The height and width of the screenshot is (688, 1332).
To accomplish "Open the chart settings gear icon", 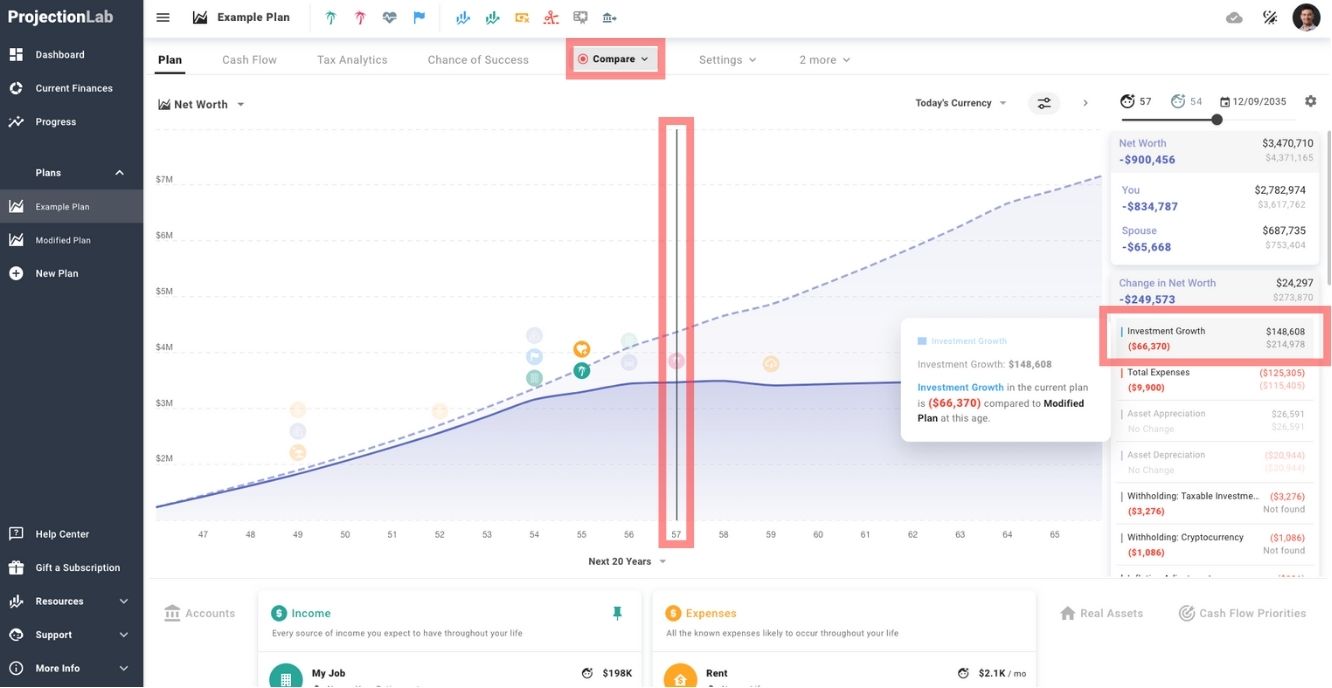I will (1310, 101).
